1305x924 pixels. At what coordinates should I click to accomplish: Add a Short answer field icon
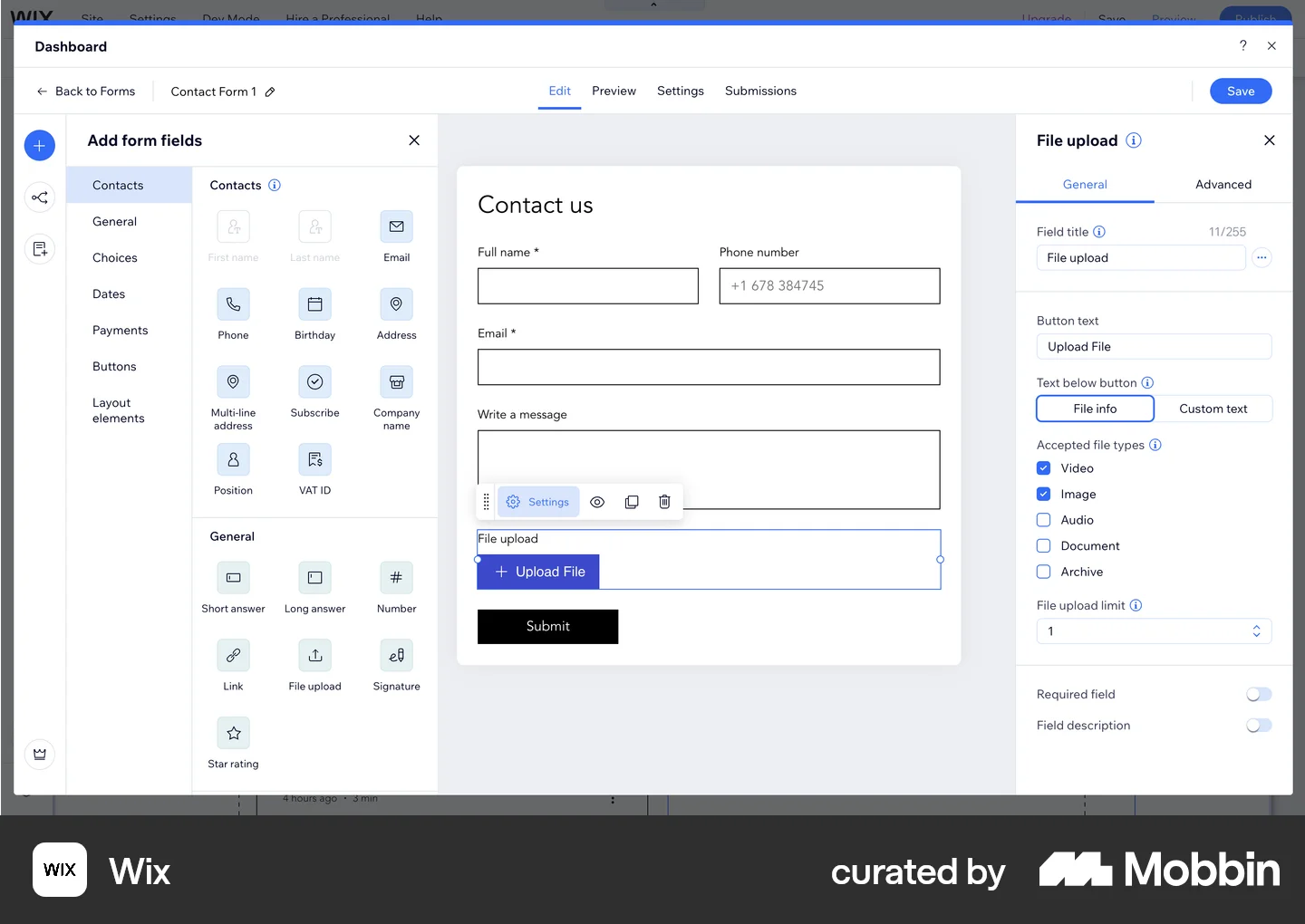tap(233, 578)
